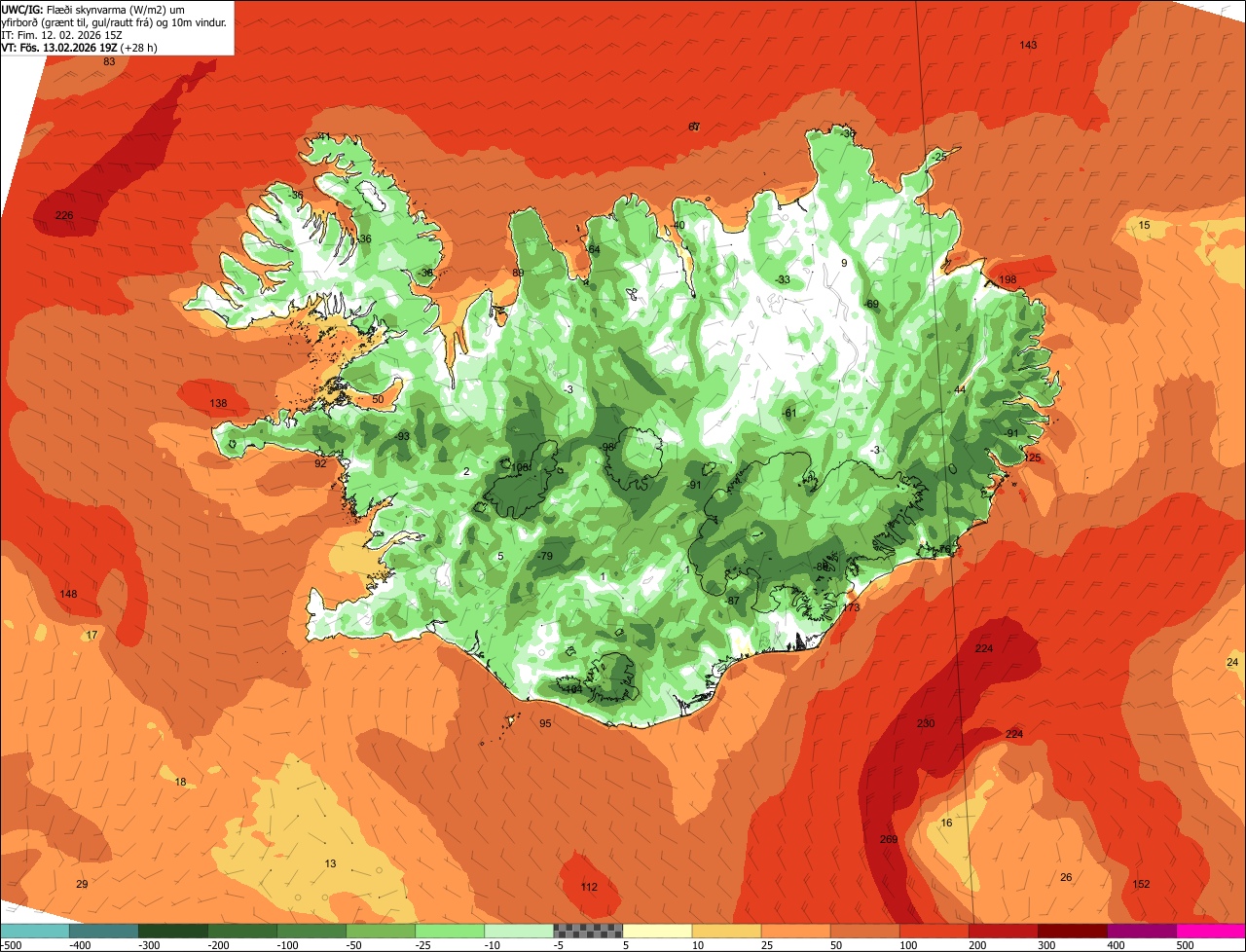The height and width of the screenshot is (952, 1246).
Task: Select the '125' value on the east coast
Action: [1033, 458]
